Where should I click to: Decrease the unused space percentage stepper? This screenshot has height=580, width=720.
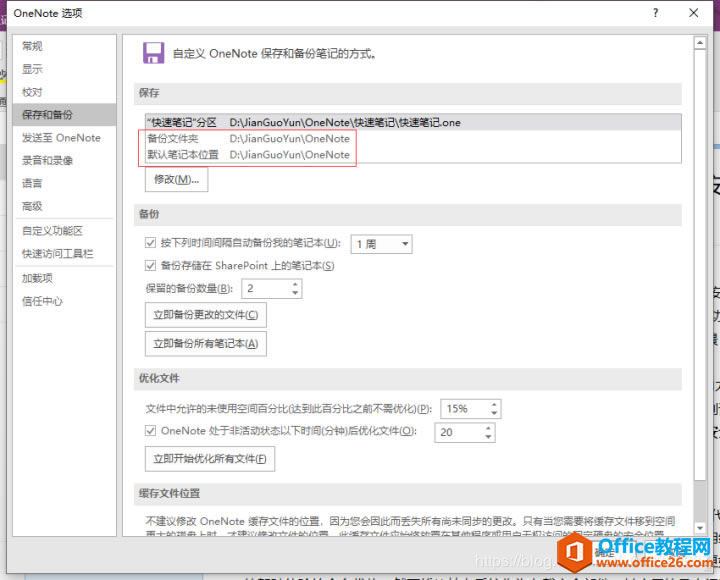494,413
